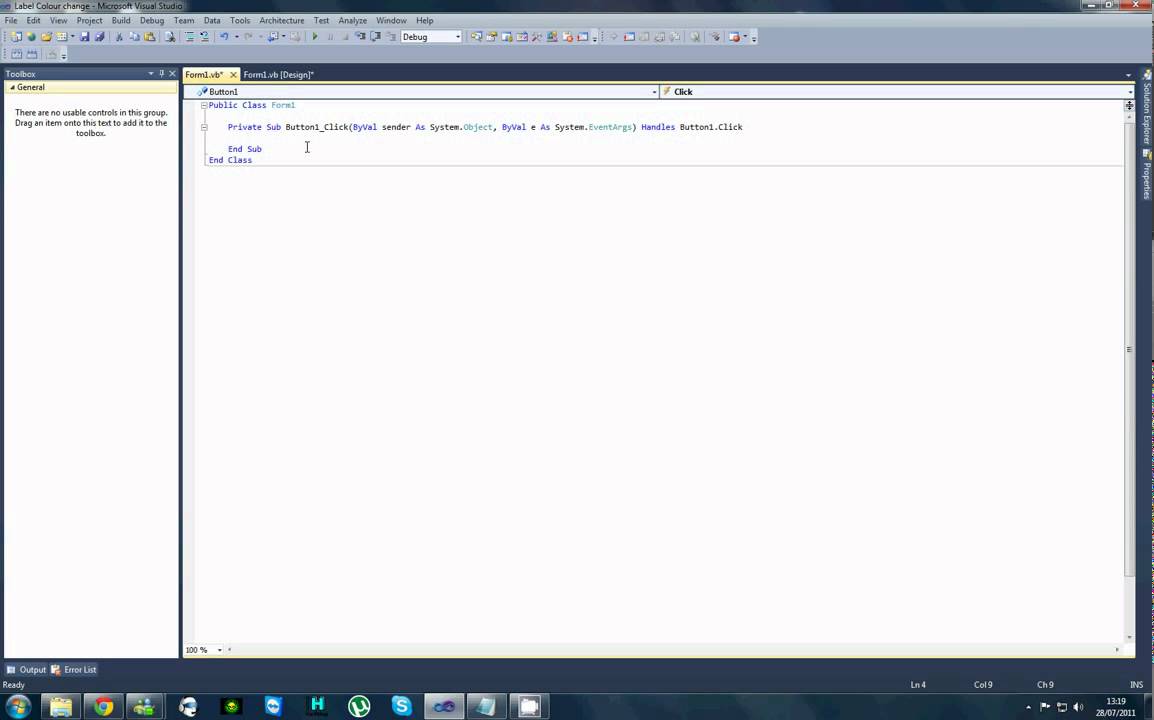
Task: Open the Build menu
Action: [x=121, y=21]
